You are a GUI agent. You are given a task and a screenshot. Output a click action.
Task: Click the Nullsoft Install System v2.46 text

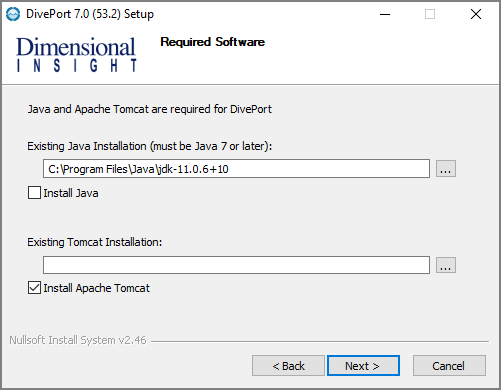tap(78, 340)
